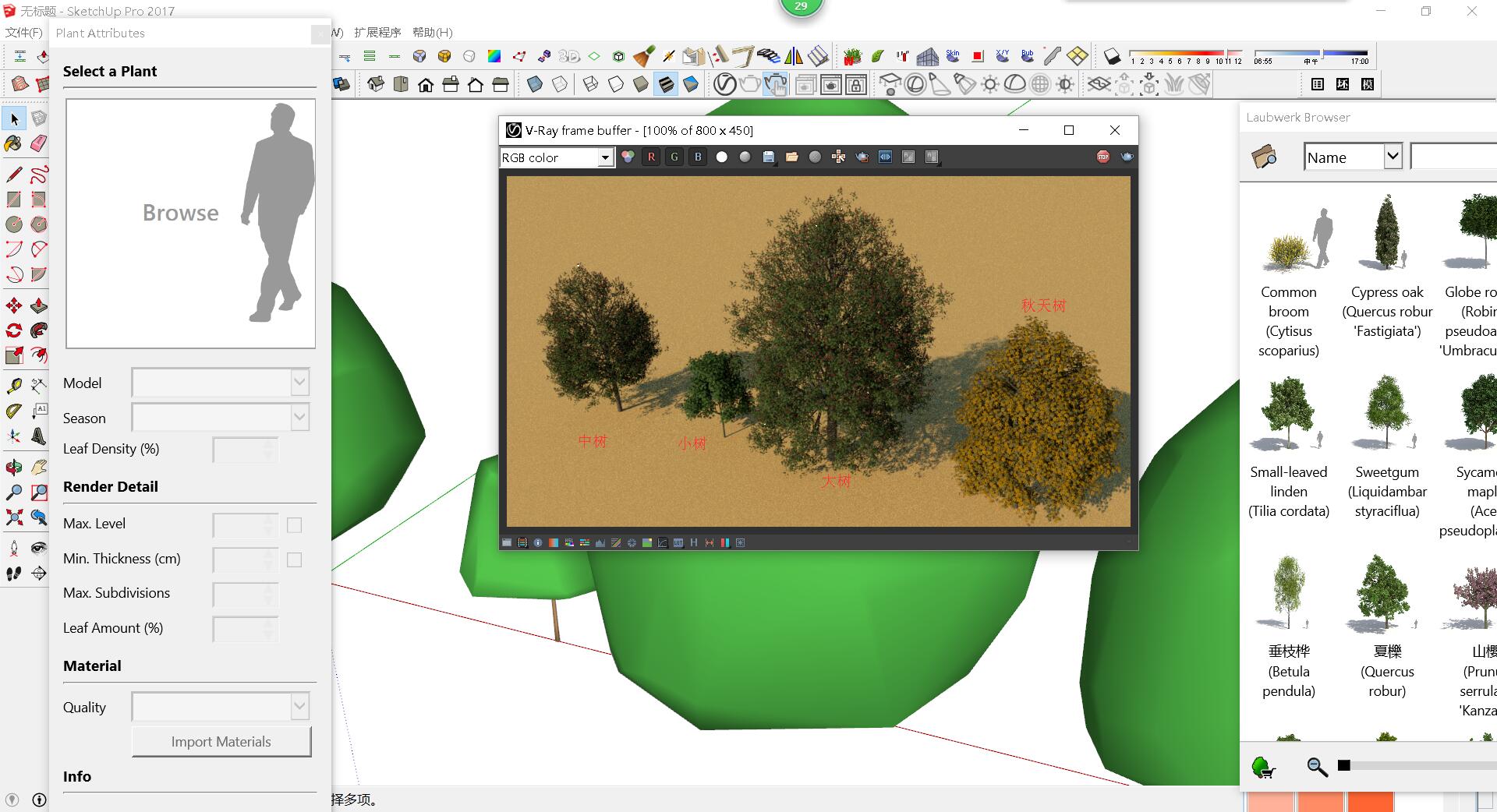Open the 帮助(H) menu
The image size is (1497, 812).
pos(433,33)
